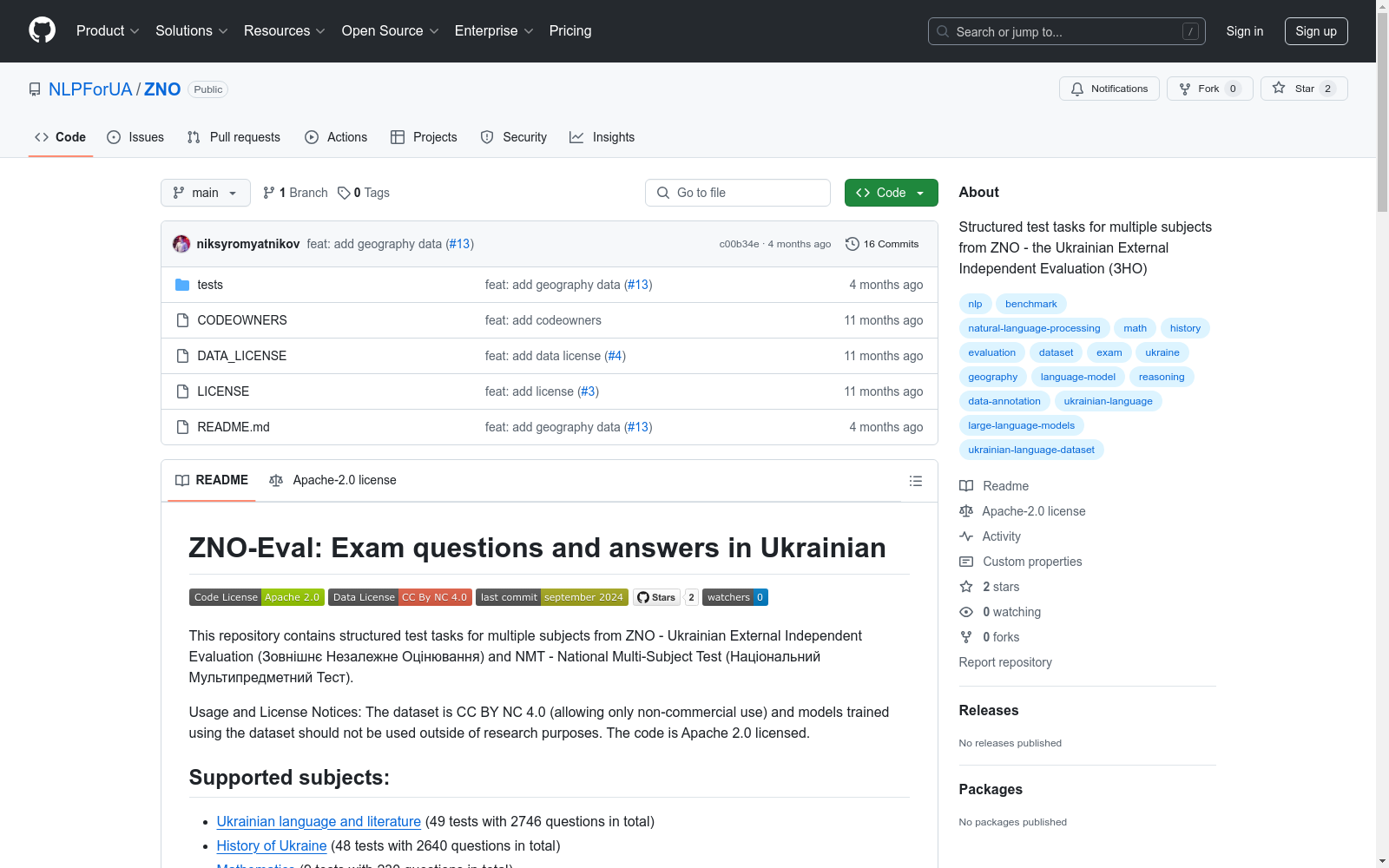Screen dimensions: 1389x868
Task: Open the GitHub home logo
Action: [x=42, y=30]
